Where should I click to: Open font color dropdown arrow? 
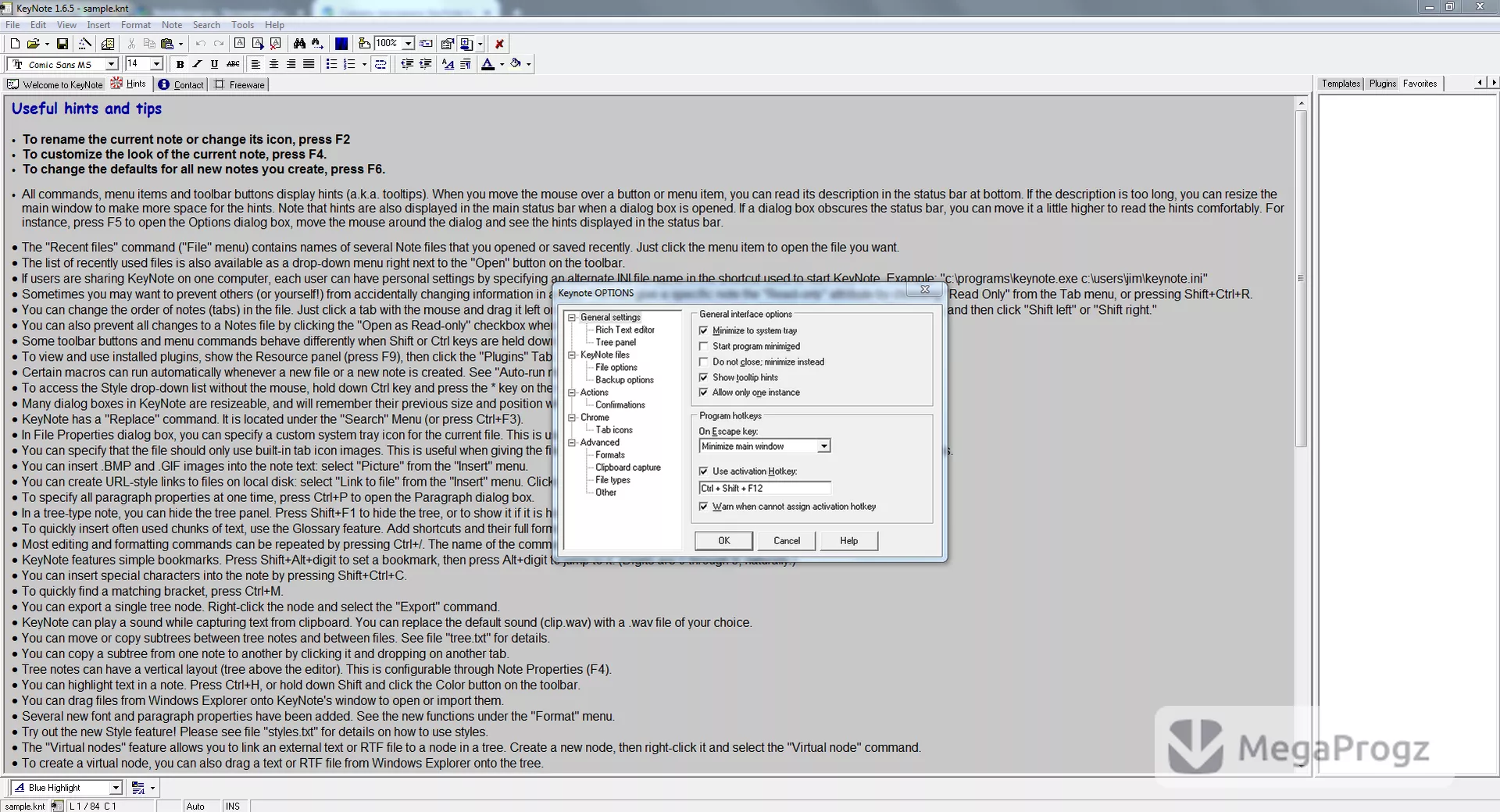click(502, 65)
